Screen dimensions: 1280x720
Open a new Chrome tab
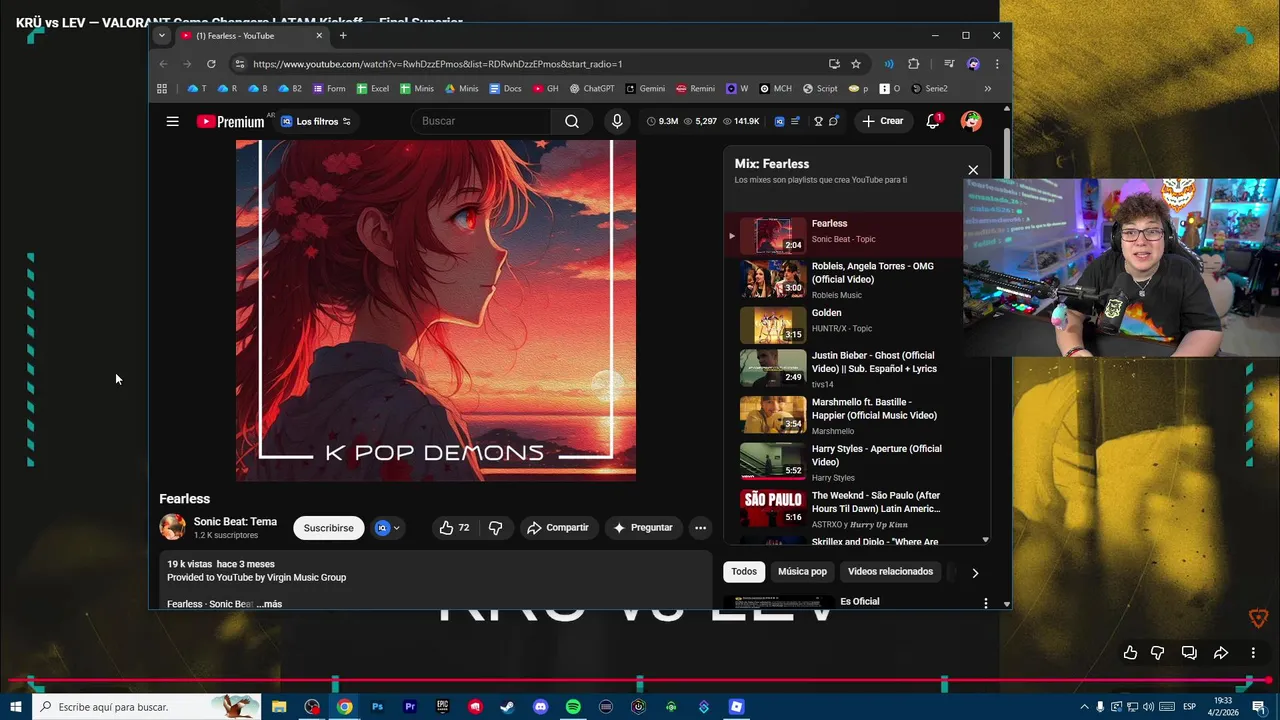343,35
